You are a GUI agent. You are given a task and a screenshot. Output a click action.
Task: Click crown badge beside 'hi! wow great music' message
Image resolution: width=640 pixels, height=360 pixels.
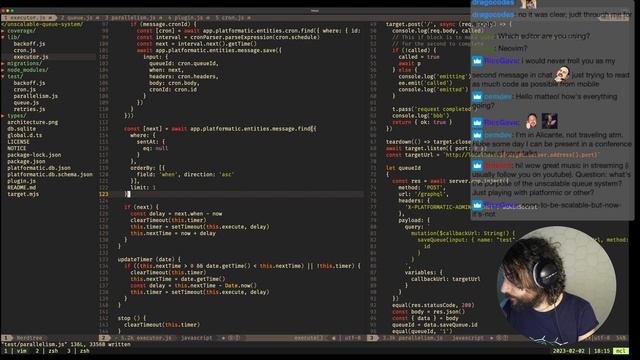pos(478,165)
